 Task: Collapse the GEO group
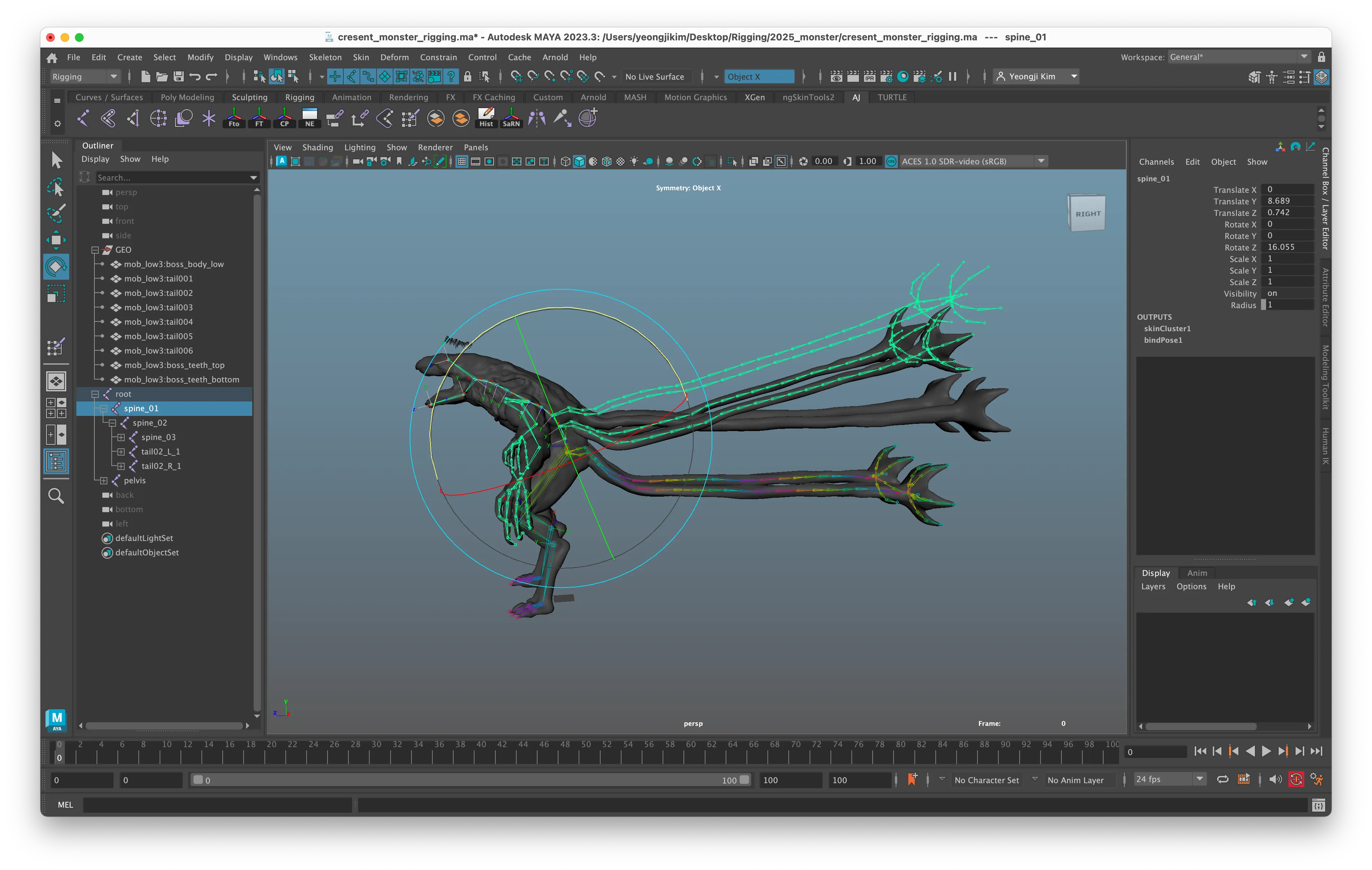(x=95, y=250)
